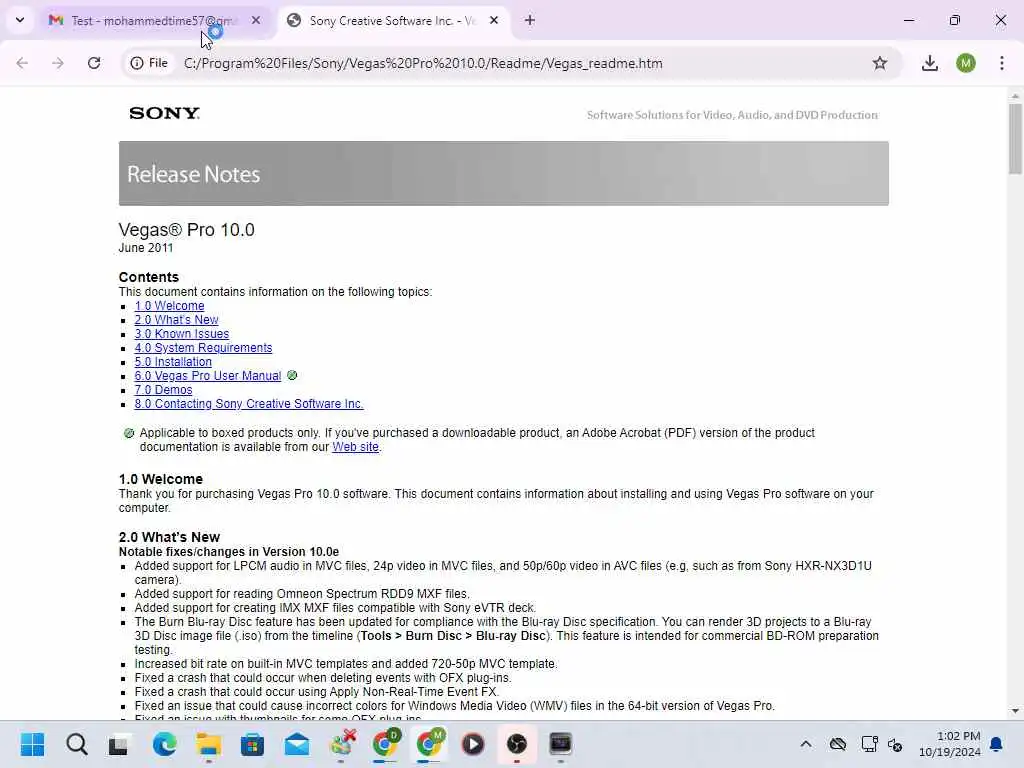Open Task View in the taskbar
The image size is (1024, 768).
(x=119, y=744)
